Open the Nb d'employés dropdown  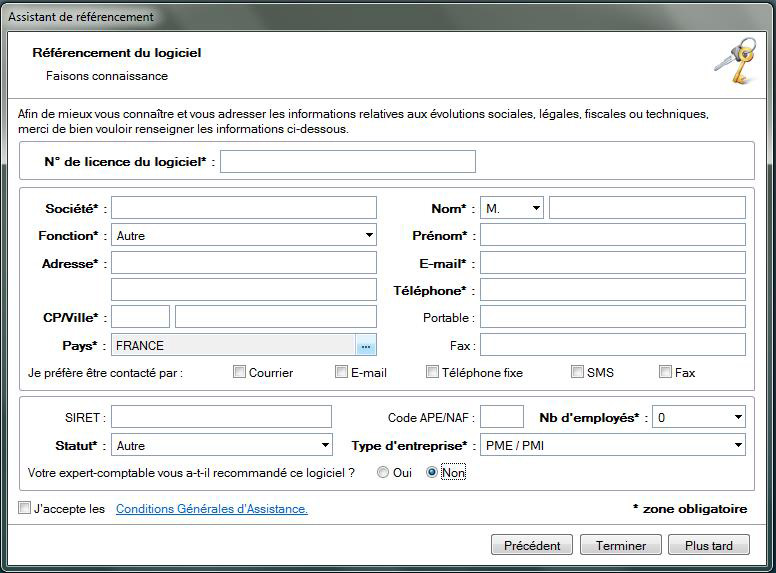(699, 417)
